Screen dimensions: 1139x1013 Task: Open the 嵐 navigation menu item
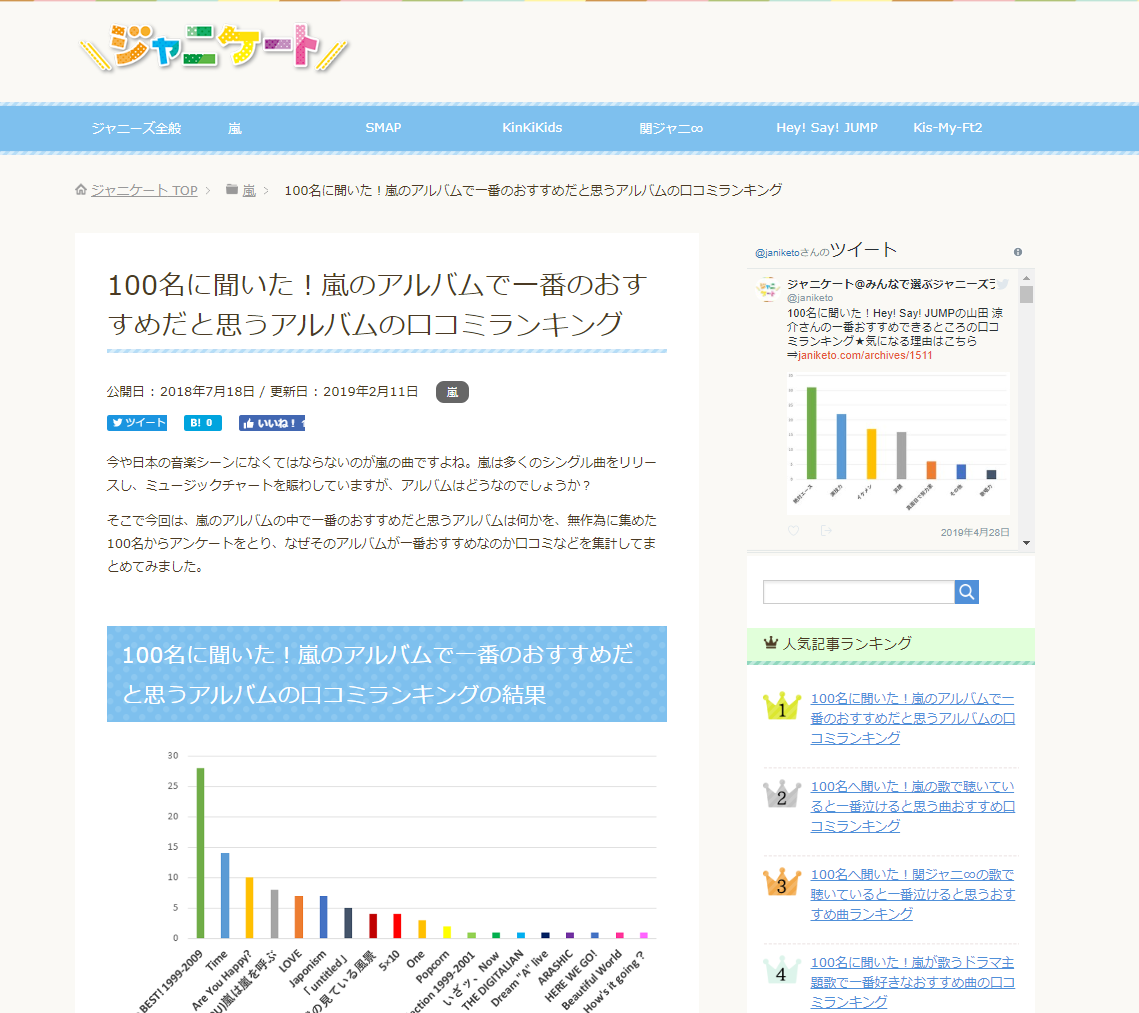click(x=235, y=129)
